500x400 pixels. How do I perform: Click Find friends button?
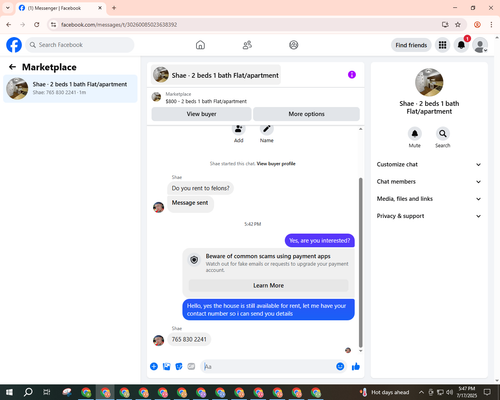[x=411, y=45]
